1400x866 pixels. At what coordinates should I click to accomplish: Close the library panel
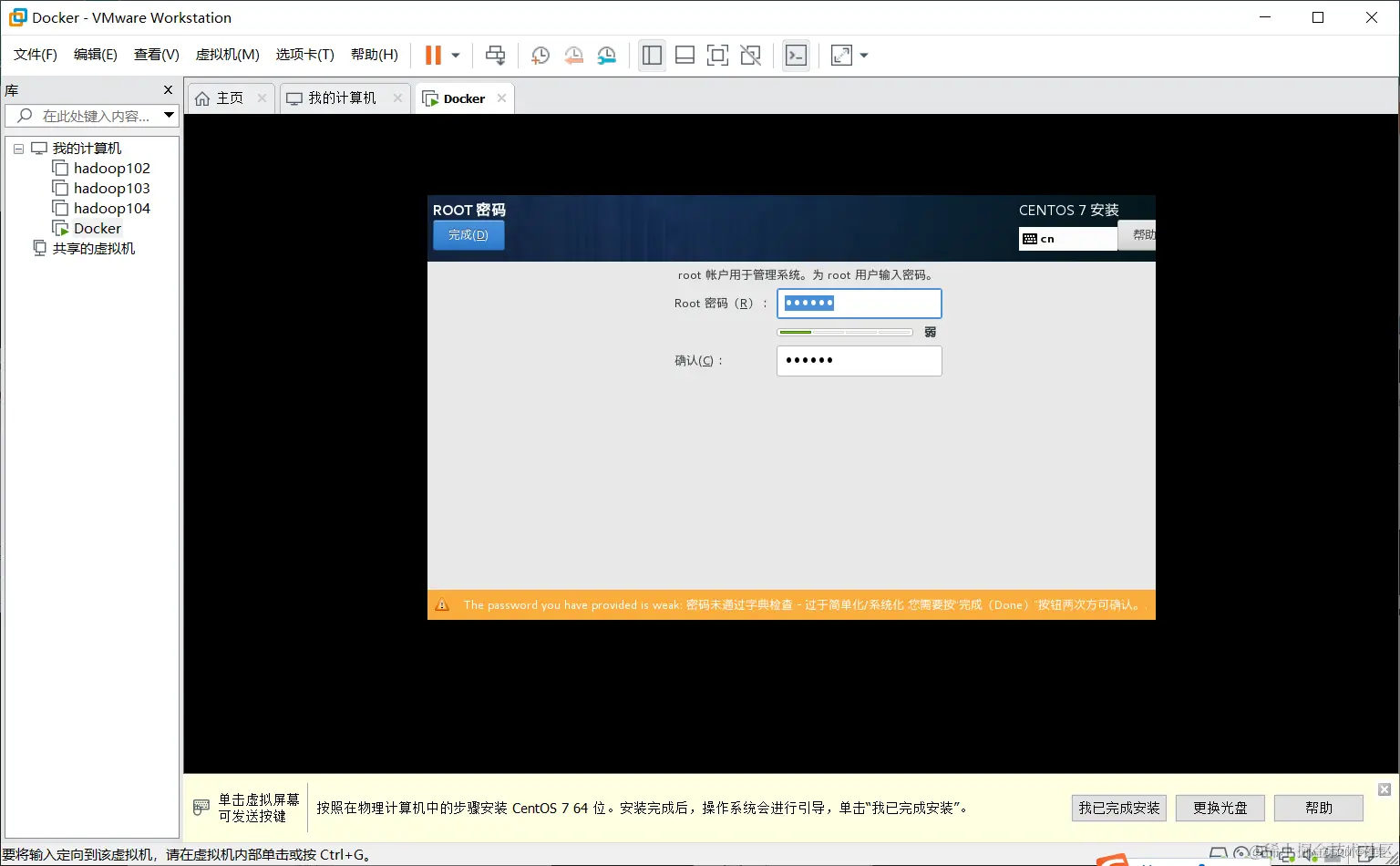tap(168, 90)
